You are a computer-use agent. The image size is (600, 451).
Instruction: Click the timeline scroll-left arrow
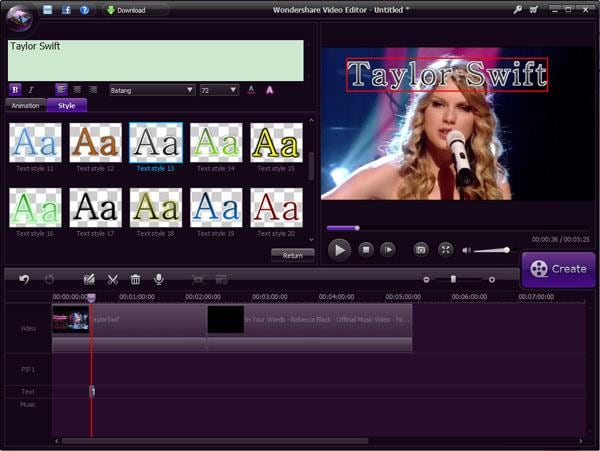[57, 441]
